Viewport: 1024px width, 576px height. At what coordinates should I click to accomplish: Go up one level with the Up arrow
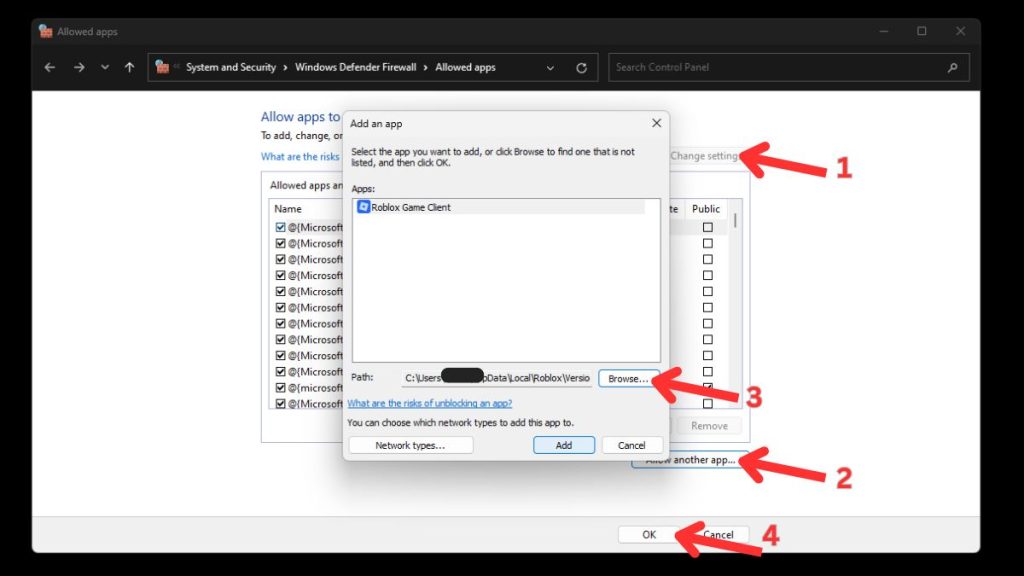[x=129, y=68]
